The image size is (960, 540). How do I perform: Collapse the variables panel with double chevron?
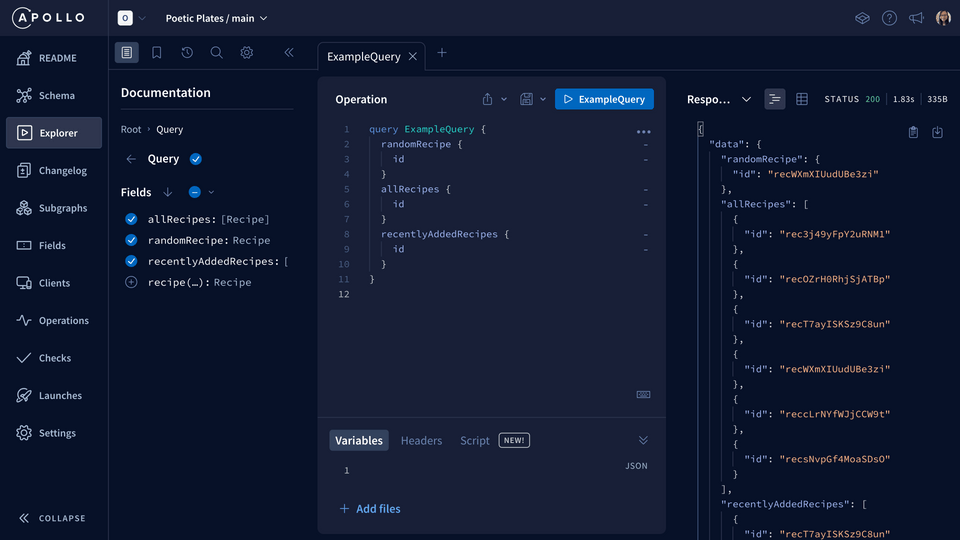[x=643, y=440]
